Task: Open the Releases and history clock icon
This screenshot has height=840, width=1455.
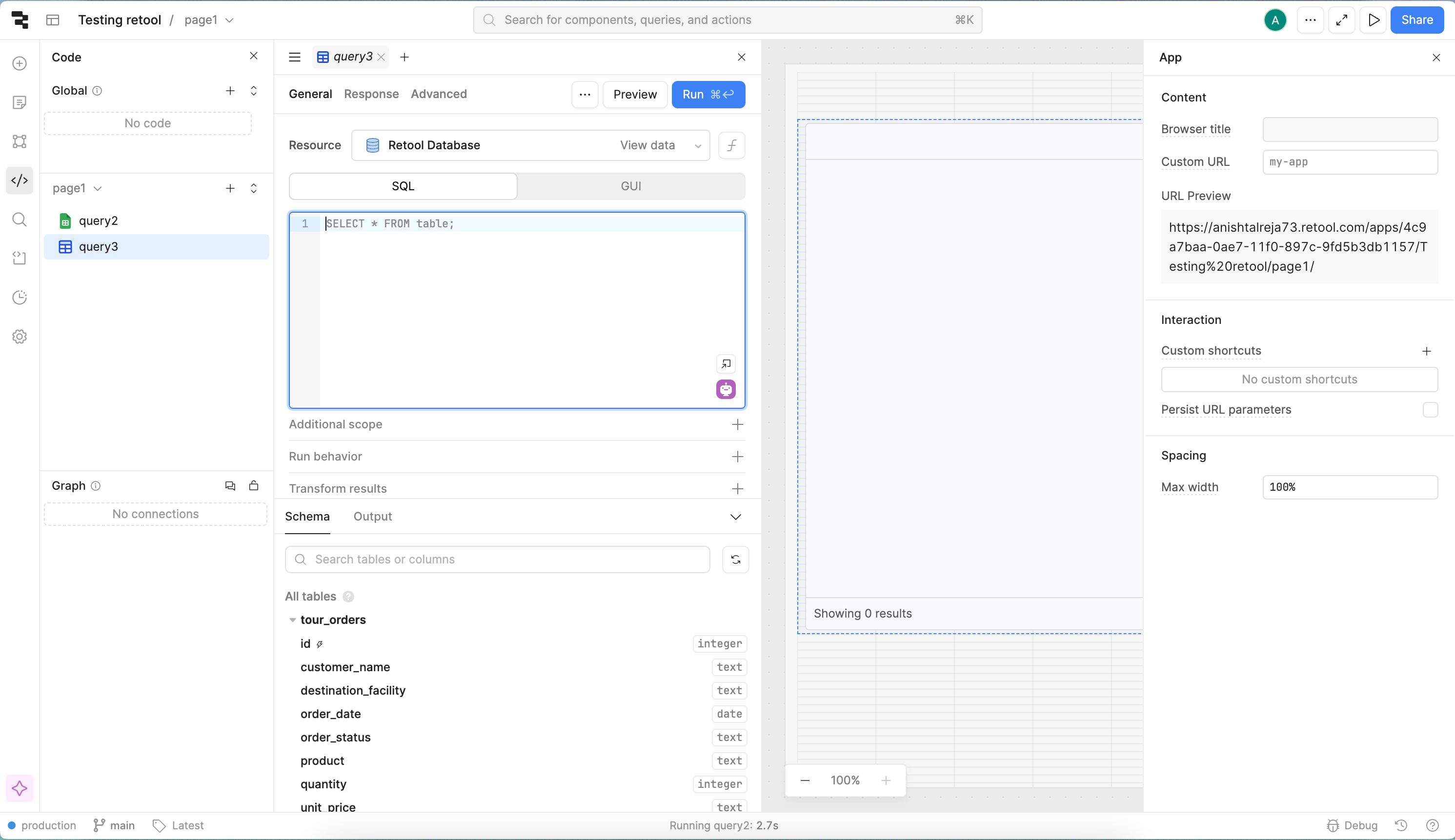Action: 20,297
